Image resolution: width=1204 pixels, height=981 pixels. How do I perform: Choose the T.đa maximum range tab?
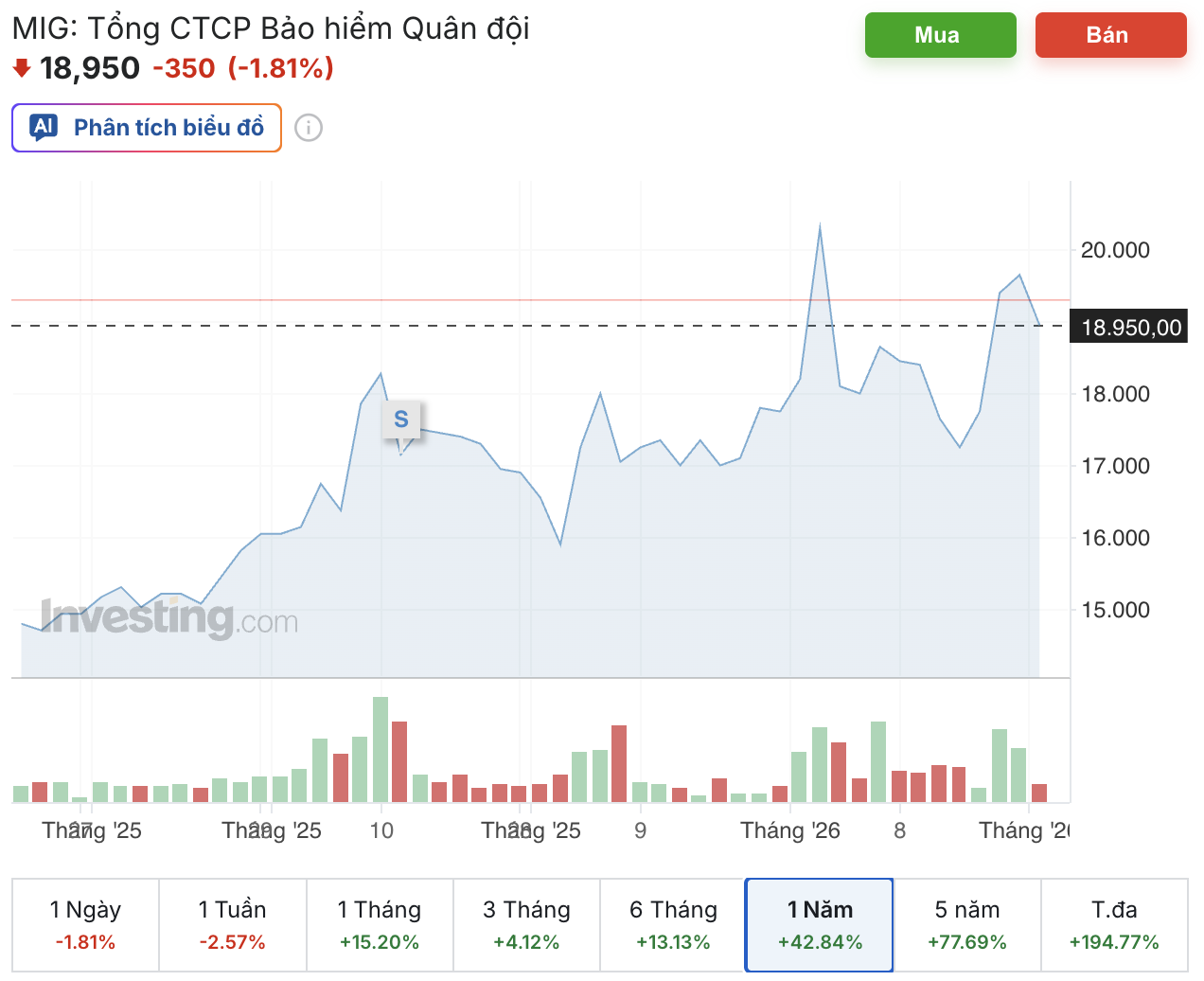click(1114, 924)
